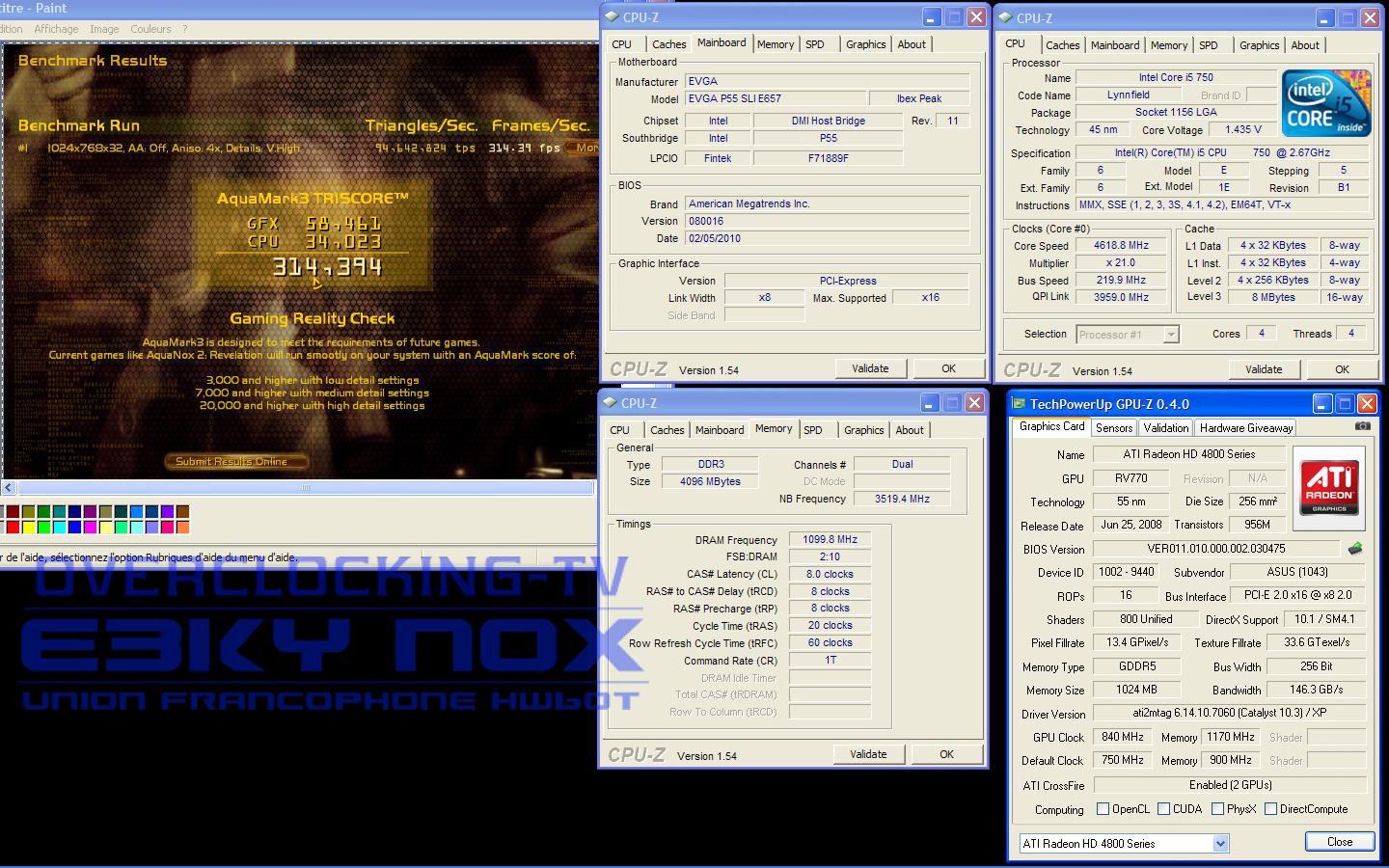1389x868 pixels.
Task: Open Hardware Giveaway tab in GPU-Z
Action: [1245, 428]
